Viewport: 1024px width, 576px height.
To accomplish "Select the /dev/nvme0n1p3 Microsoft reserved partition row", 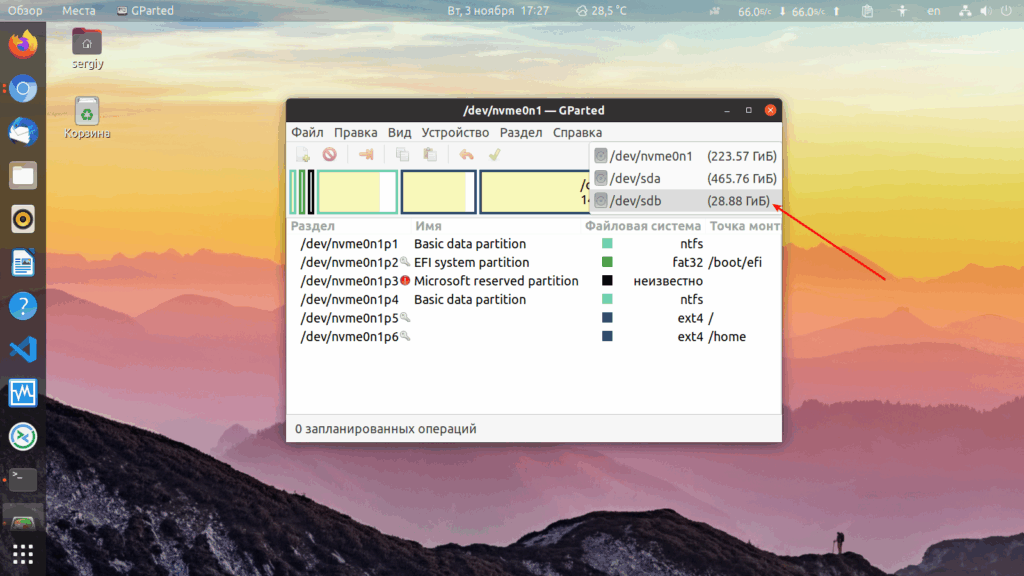I will click(x=534, y=281).
